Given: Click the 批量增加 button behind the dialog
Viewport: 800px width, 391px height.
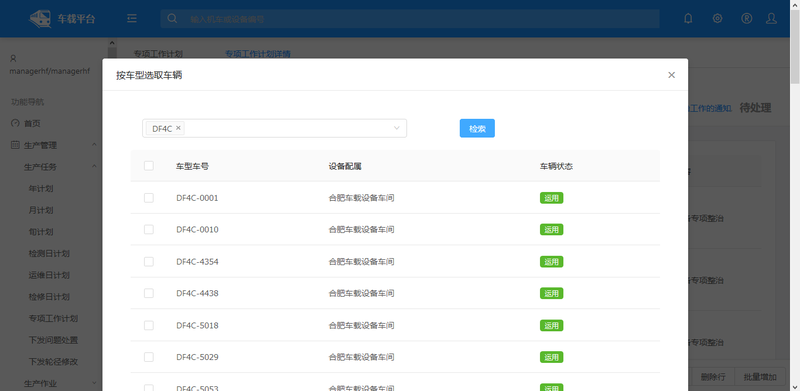Looking at the screenshot, I should tap(760, 377).
